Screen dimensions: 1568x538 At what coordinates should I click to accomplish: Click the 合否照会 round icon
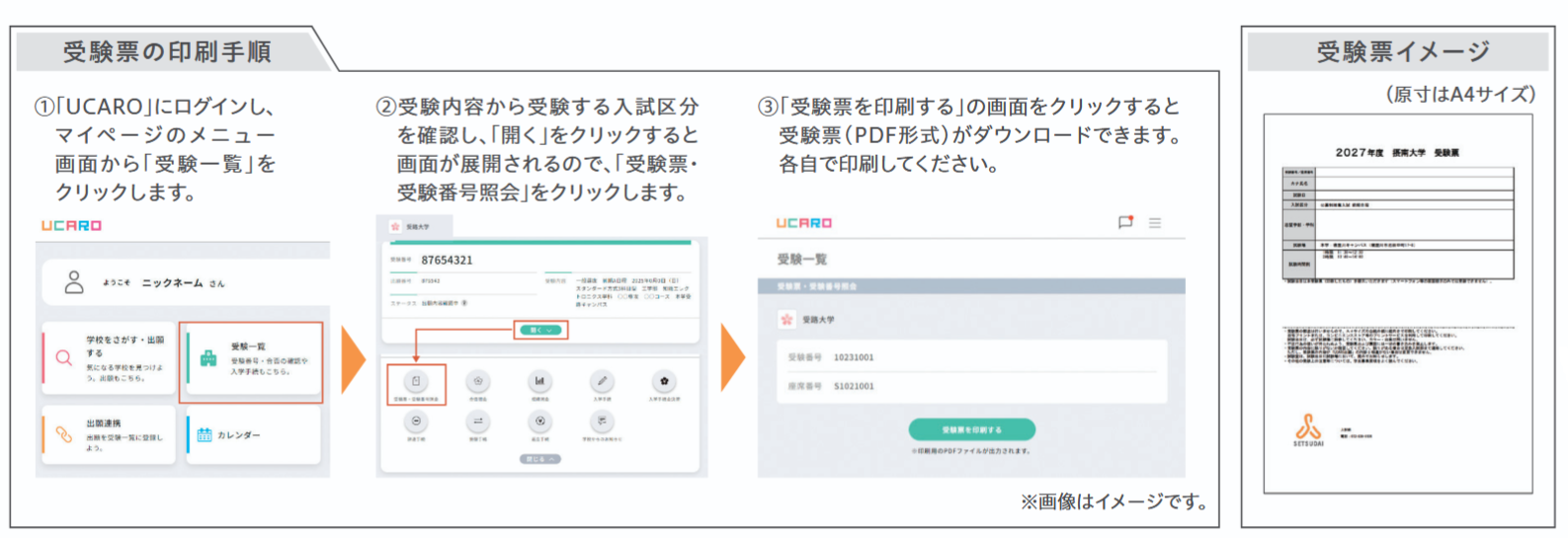click(478, 381)
